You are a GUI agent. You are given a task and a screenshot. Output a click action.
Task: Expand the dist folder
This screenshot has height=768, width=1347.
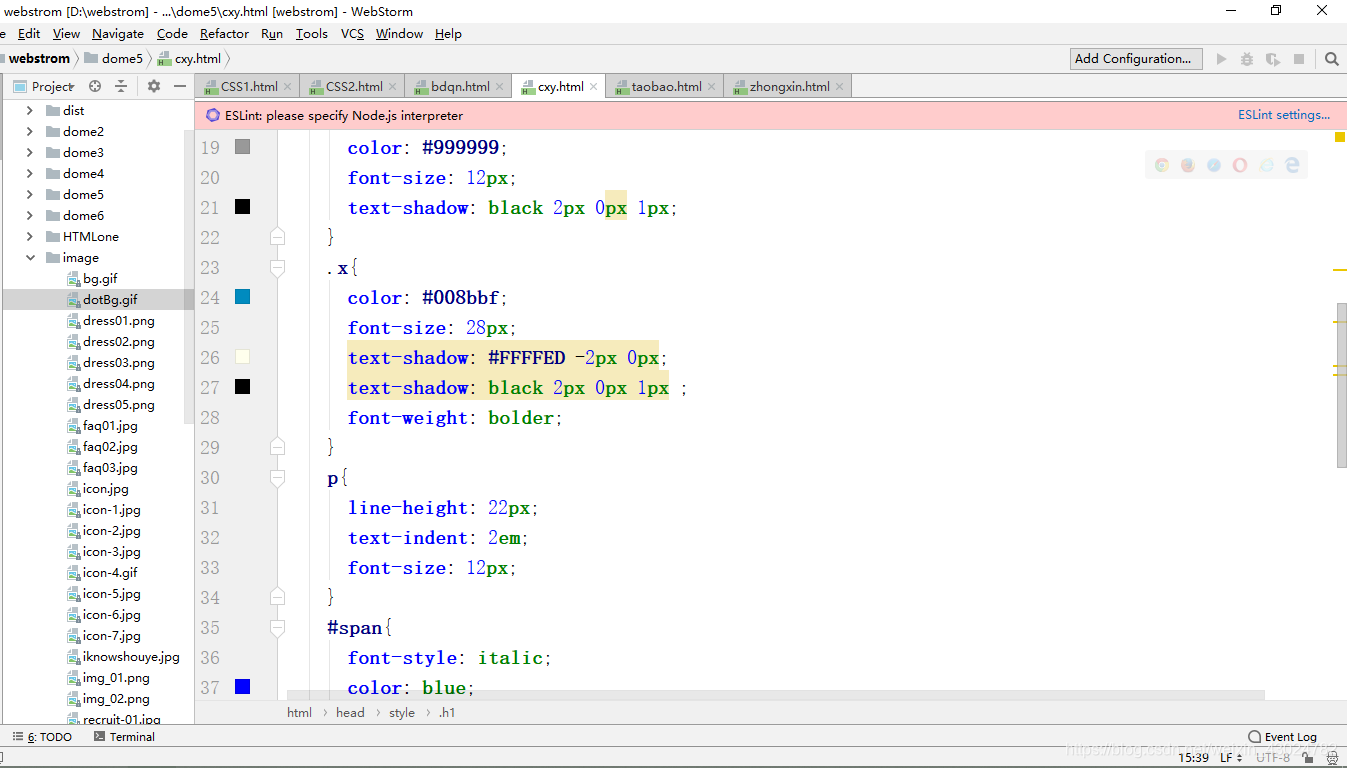point(30,111)
